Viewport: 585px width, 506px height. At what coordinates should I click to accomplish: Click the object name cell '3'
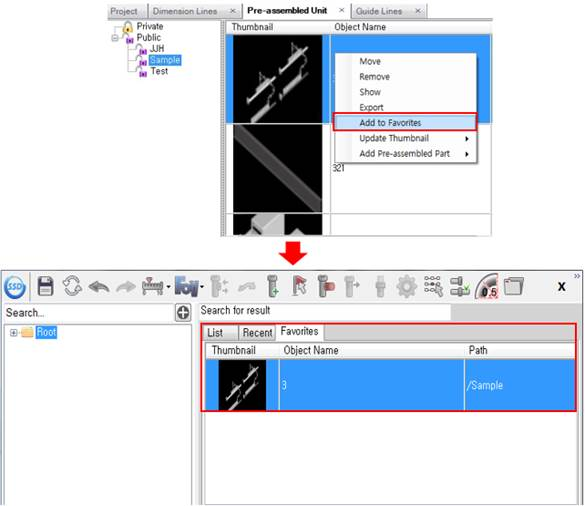tap(372, 385)
